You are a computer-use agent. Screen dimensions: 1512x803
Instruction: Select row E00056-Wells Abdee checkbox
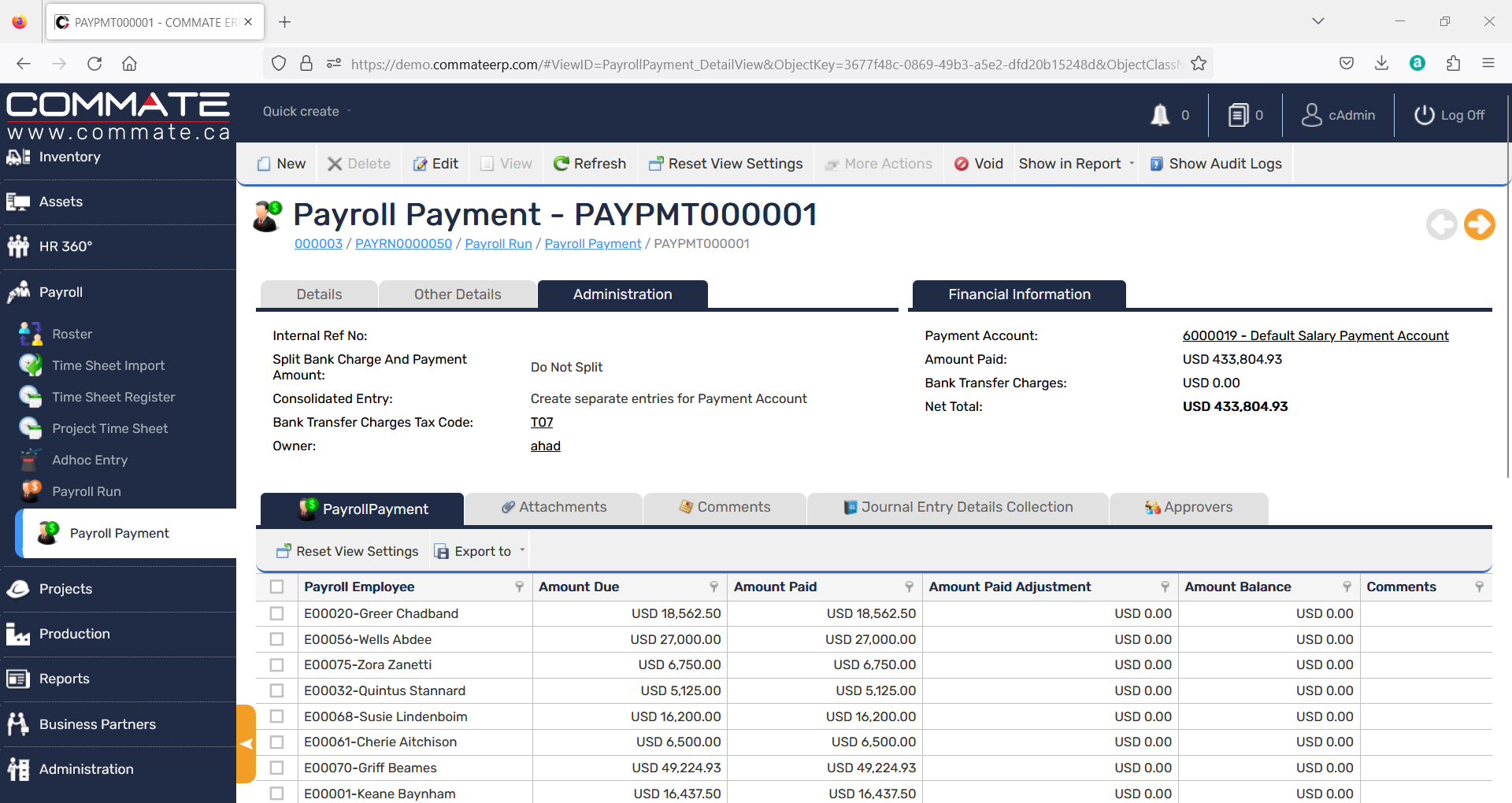[276, 639]
